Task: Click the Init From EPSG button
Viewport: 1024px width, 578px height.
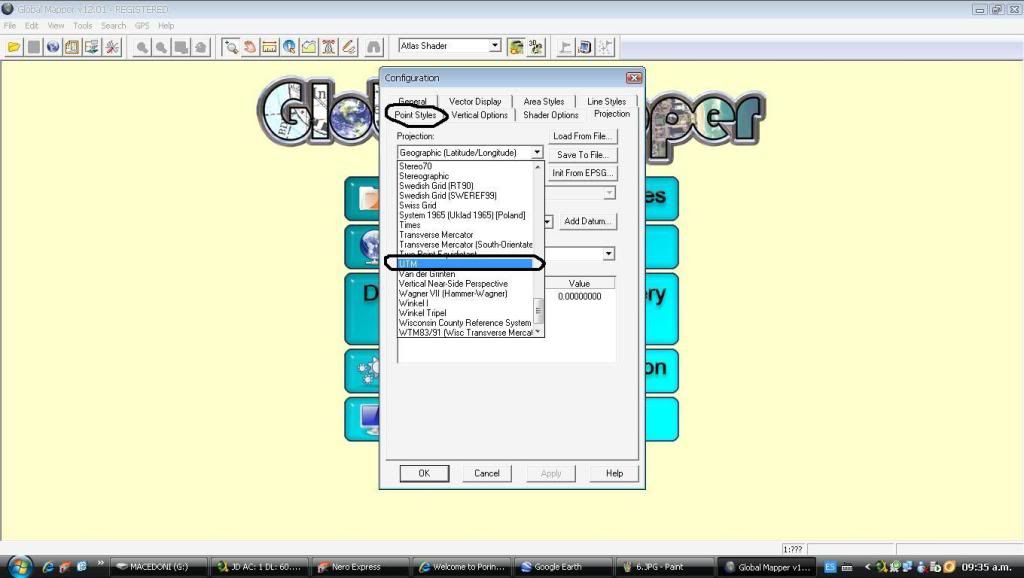Action: pyautogui.click(x=583, y=173)
